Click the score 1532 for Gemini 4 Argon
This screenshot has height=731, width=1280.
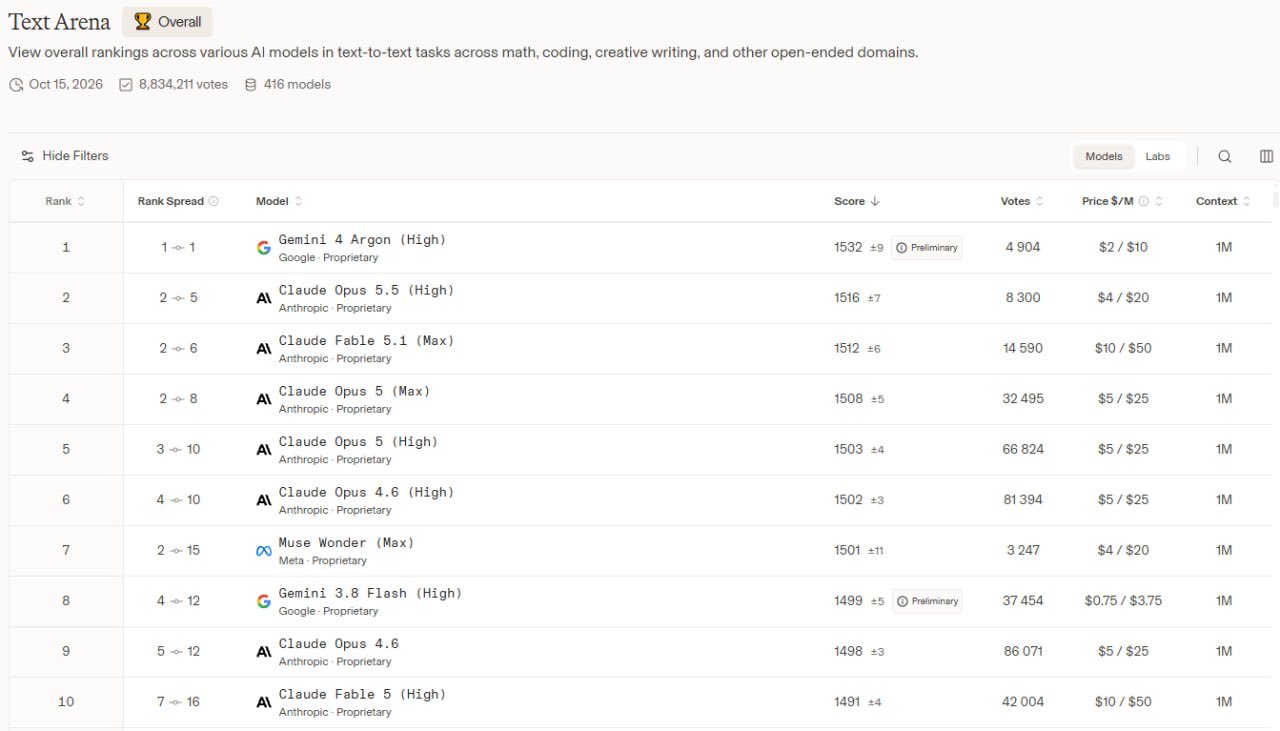click(x=848, y=247)
